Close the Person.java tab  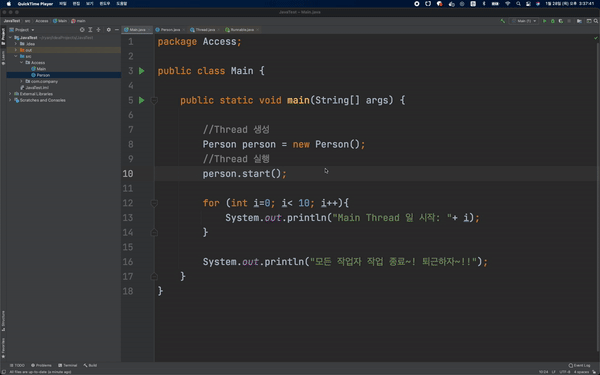[x=184, y=30]
